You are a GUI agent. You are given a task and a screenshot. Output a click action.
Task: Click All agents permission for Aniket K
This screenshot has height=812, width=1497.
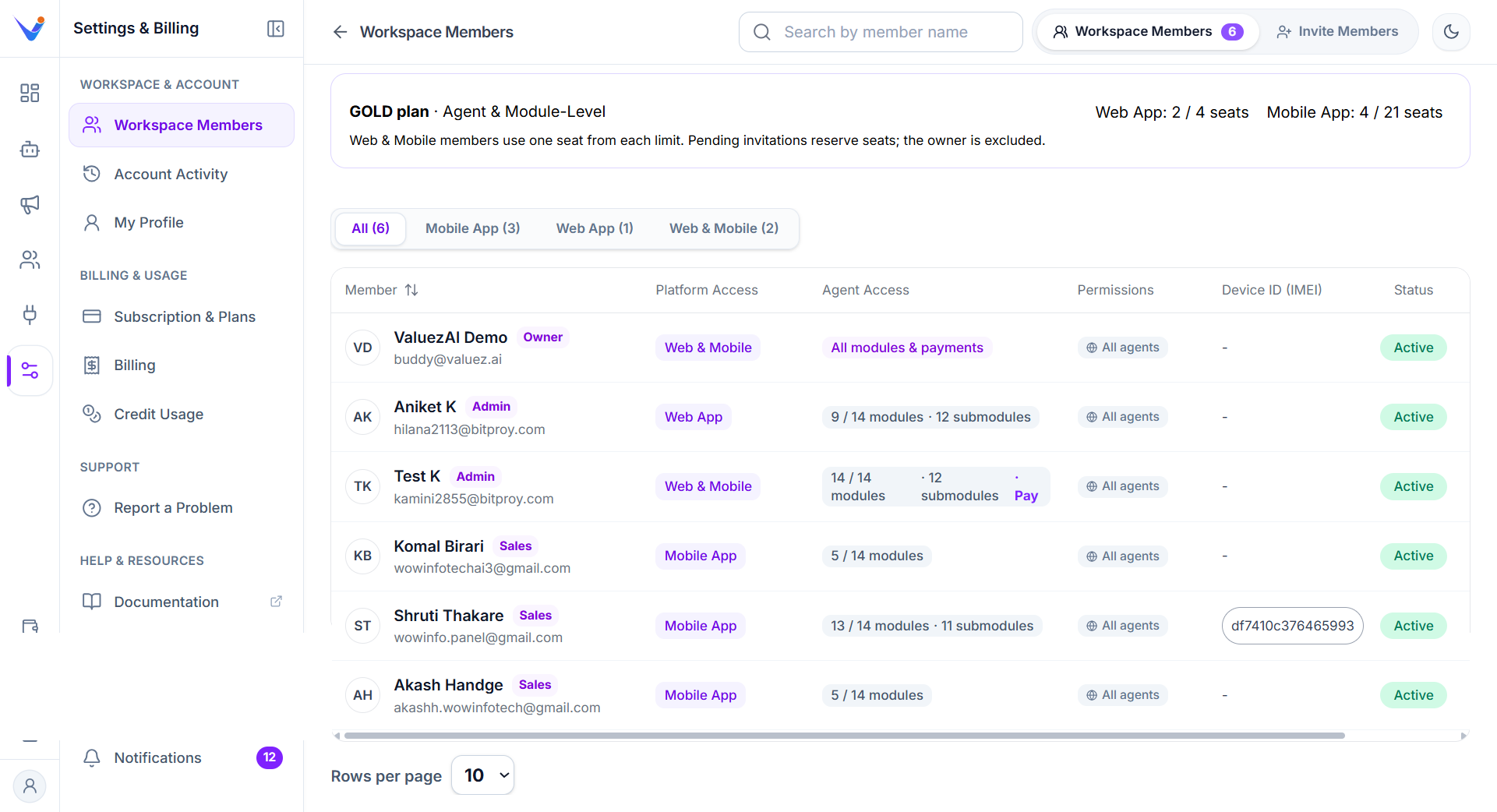pyautogui.click(x=1122, y=417)
